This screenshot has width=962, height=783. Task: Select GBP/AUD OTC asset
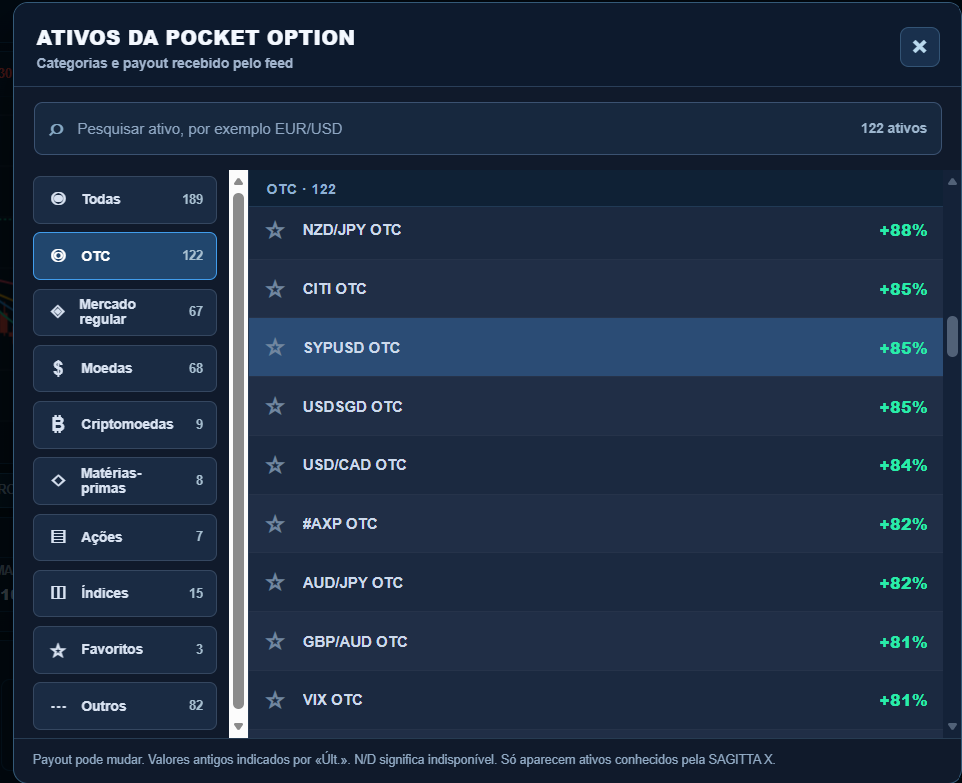point(595,641)
